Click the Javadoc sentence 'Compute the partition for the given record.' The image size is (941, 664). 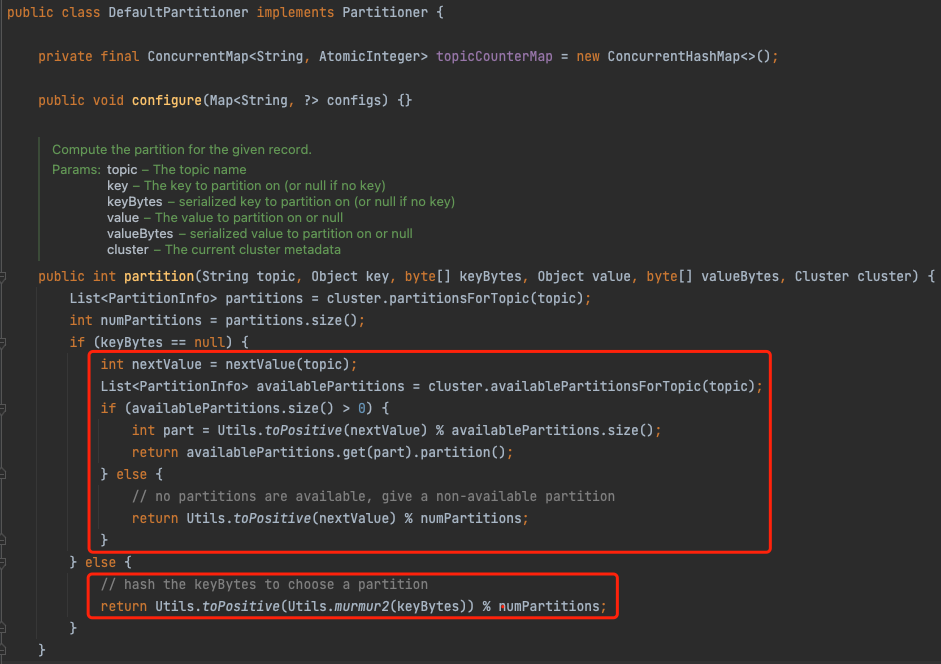pyautogui.click(x=182, y=149)
